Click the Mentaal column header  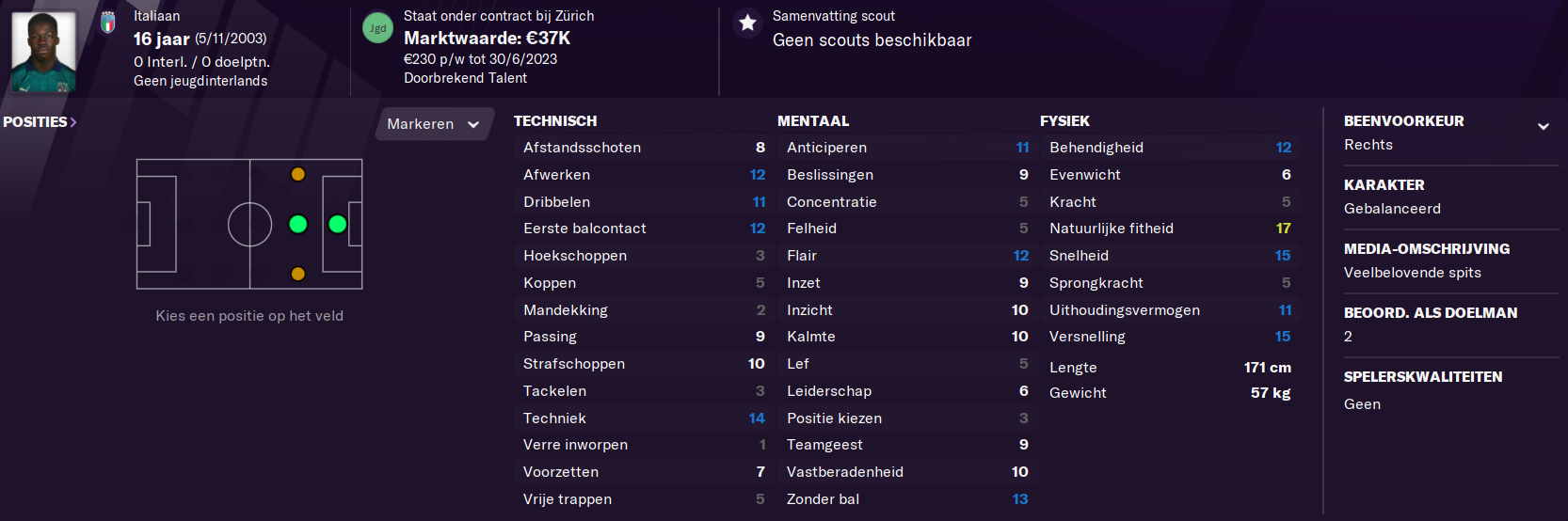pos(813,121)
